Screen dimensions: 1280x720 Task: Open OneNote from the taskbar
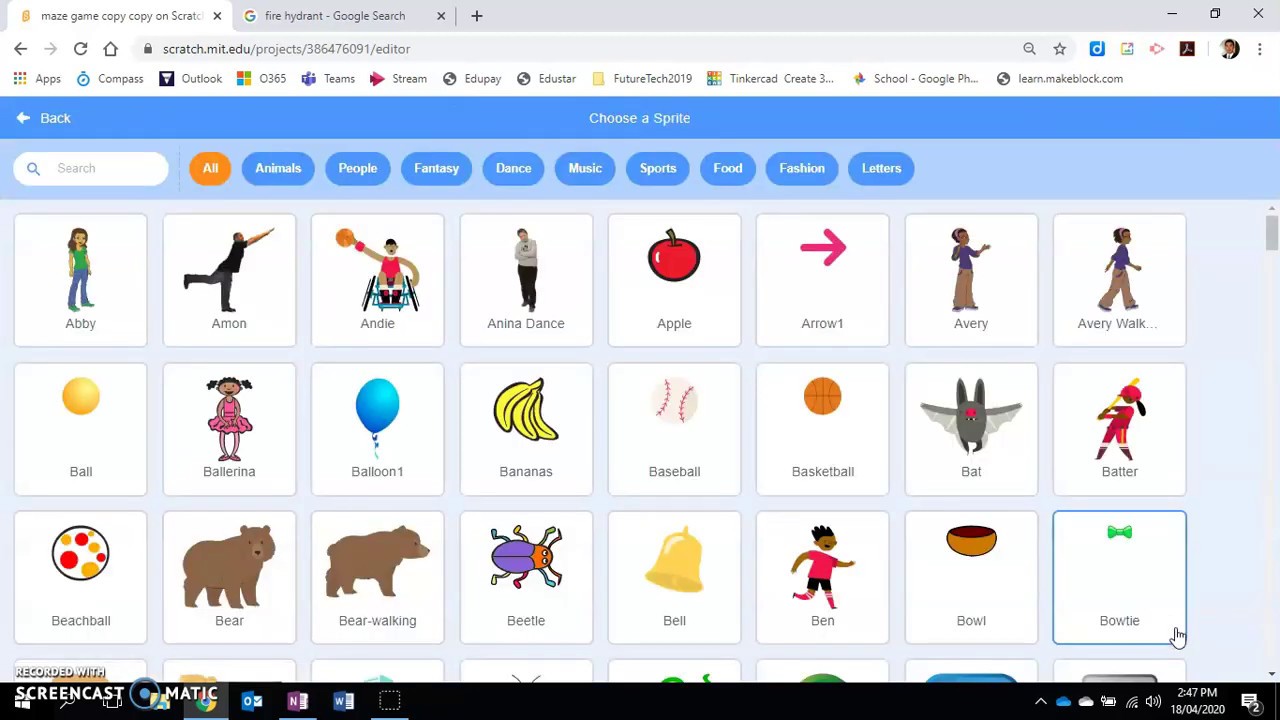(x=298, y=701)
